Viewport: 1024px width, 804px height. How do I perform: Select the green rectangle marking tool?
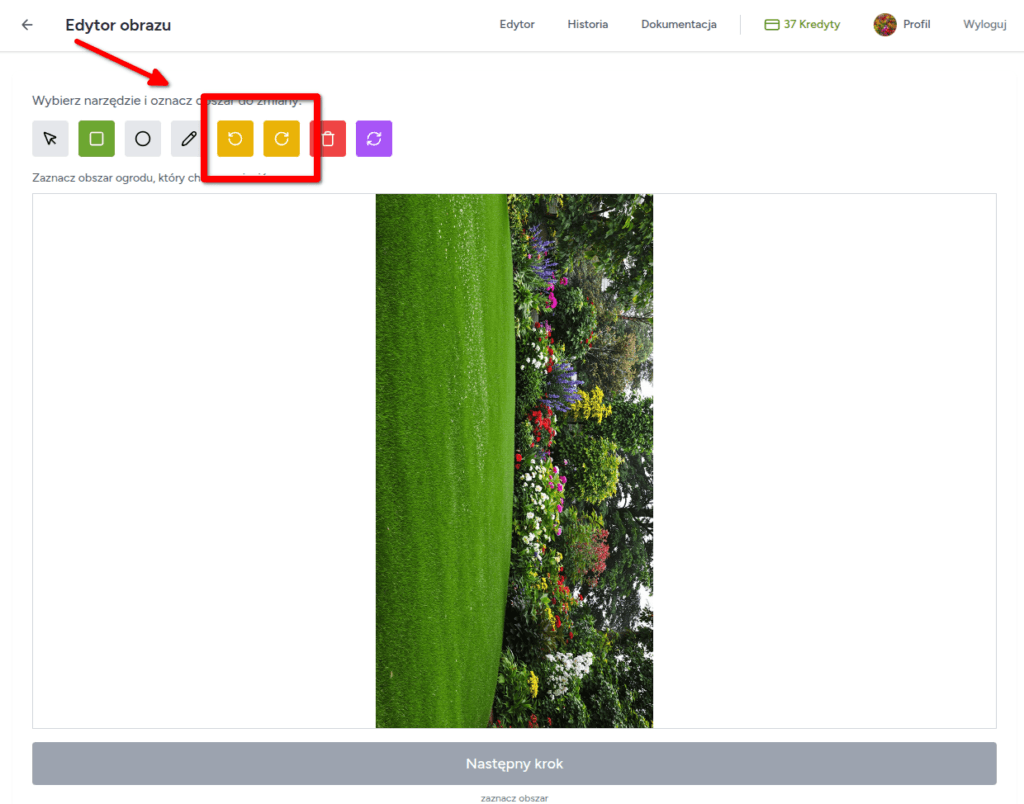coord(97,139)
